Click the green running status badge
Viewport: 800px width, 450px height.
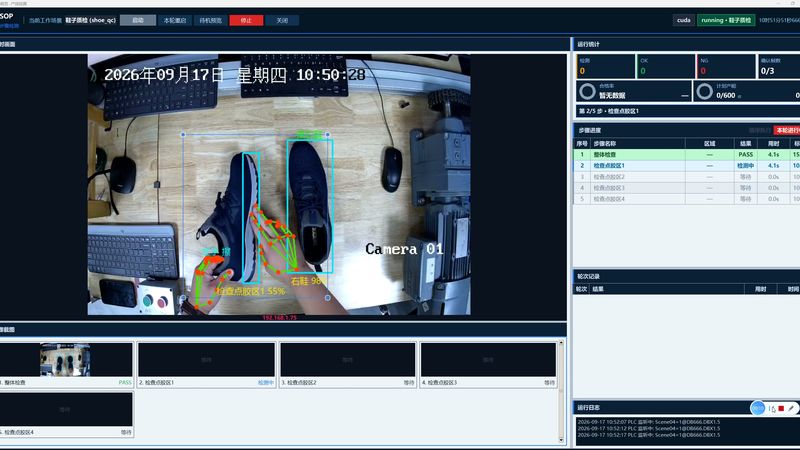tap(726, 20)
